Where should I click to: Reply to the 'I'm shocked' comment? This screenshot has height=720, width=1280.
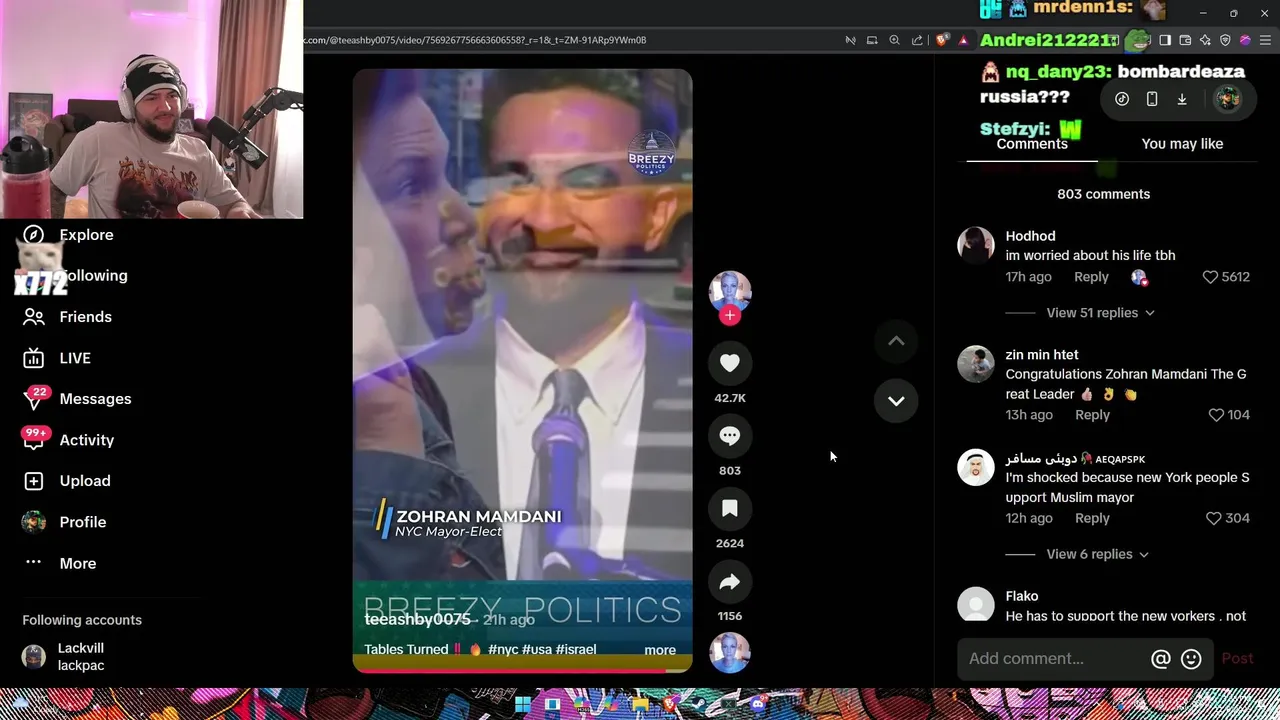pos(1092,518)
